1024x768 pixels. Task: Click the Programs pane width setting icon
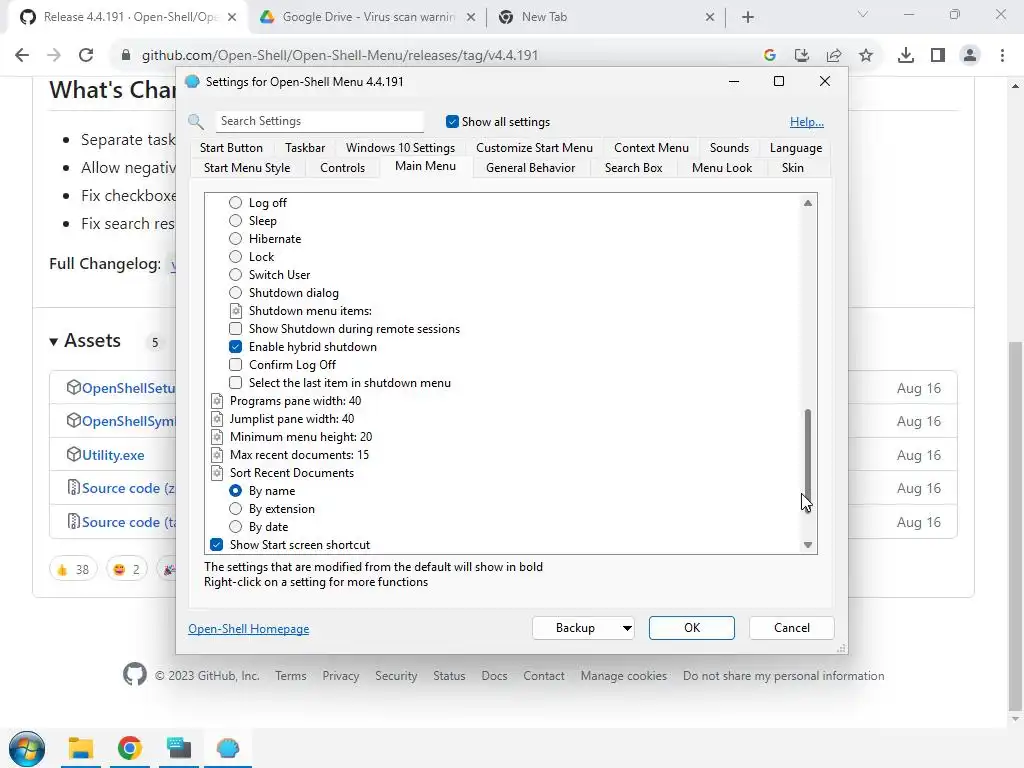coord(217,401)
